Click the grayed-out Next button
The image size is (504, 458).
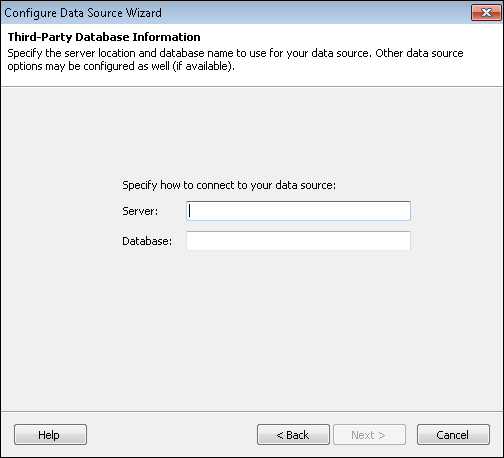tap(369, 435)
